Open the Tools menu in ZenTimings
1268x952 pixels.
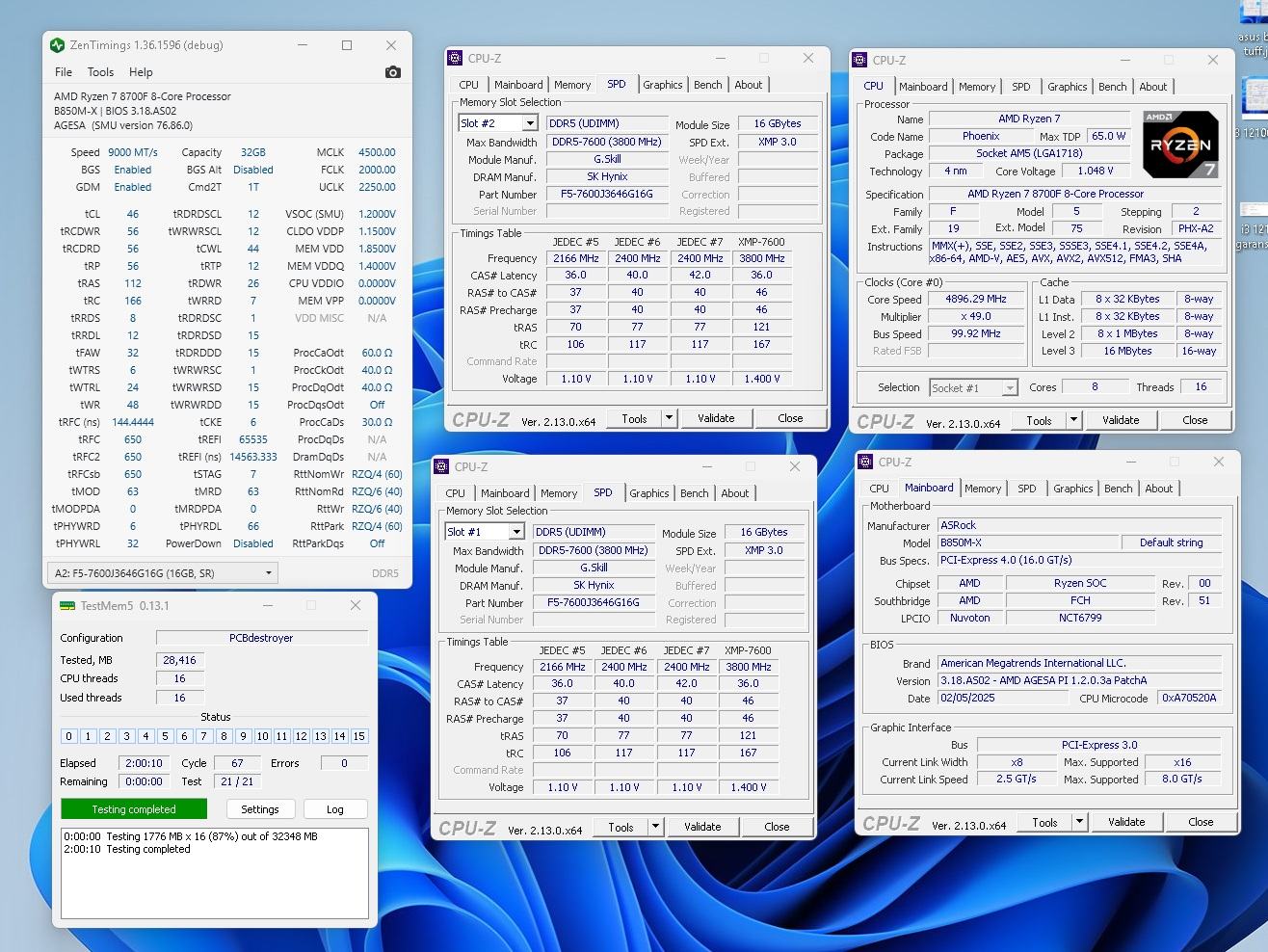(x=100, y=72)
